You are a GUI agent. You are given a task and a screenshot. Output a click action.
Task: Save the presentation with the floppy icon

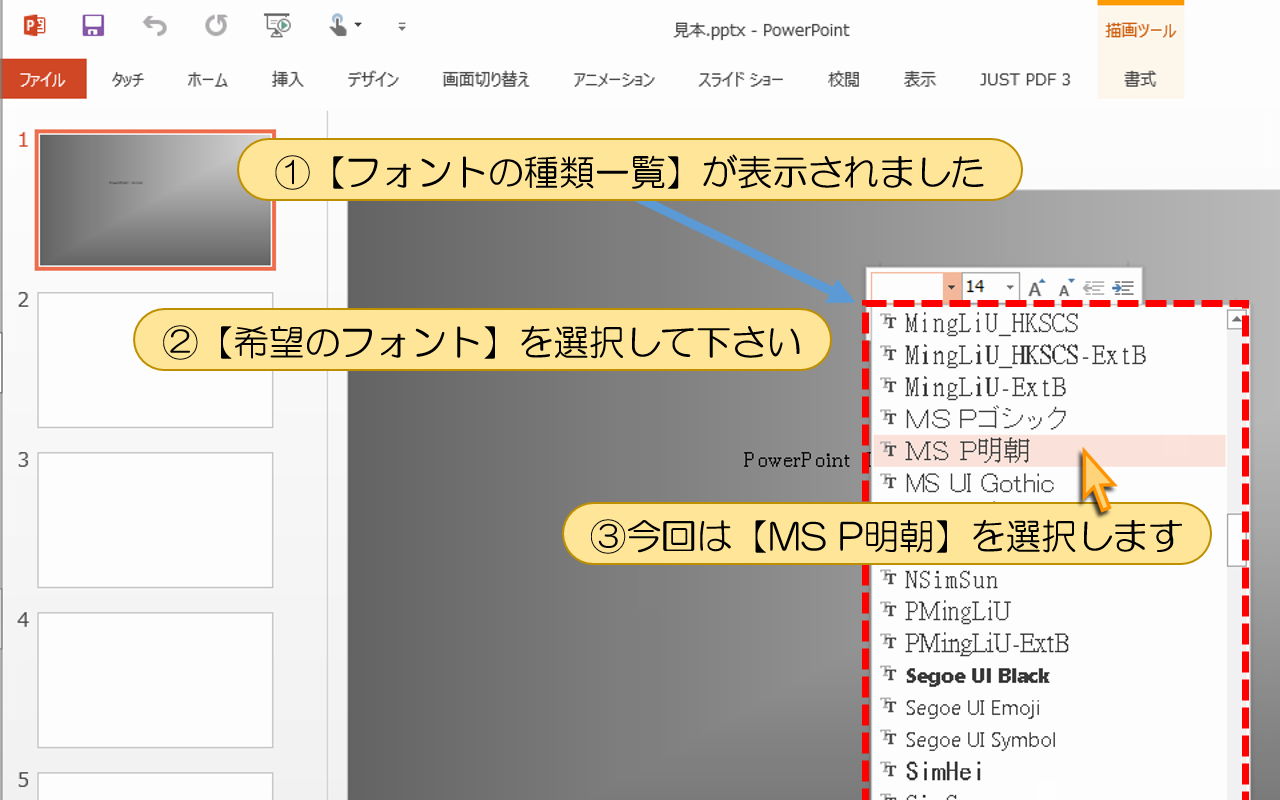pos(94,26)
